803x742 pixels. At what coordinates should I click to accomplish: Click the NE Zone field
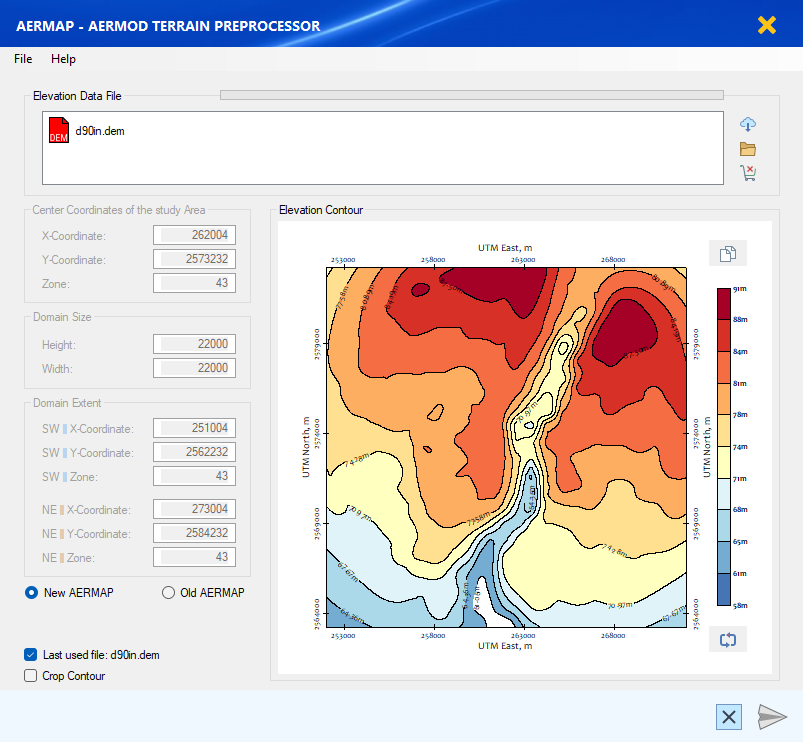194,557
